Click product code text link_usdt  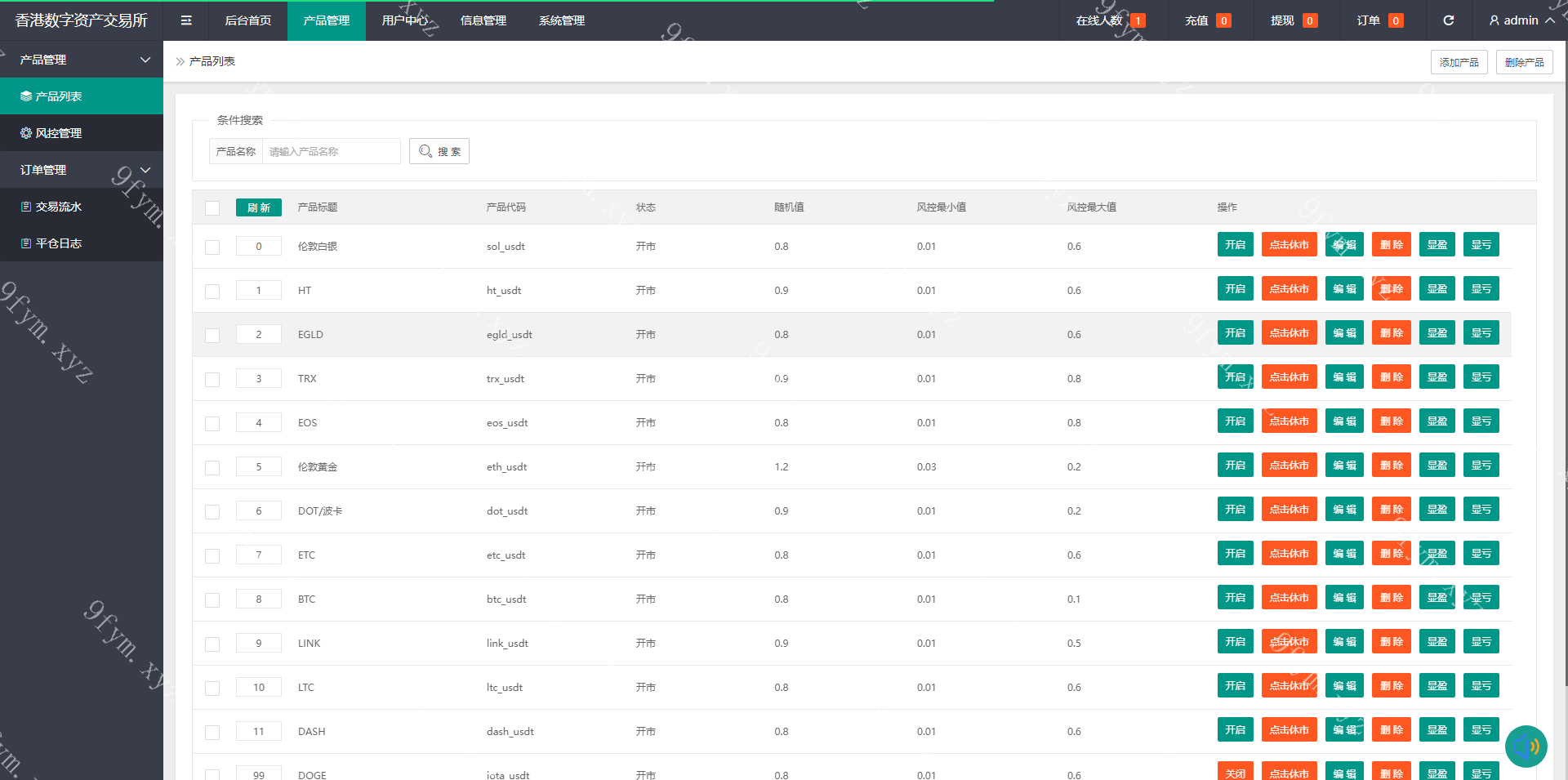pos(507,643)
